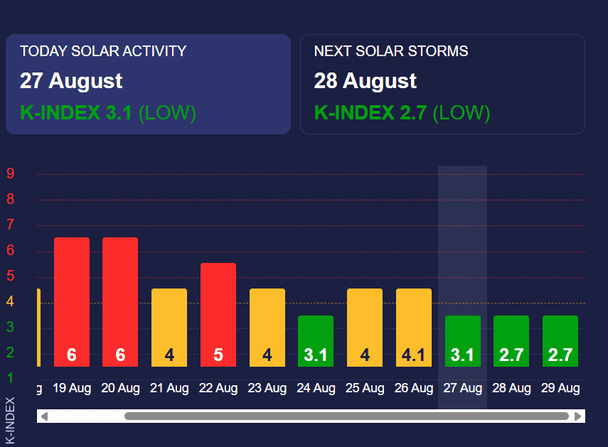Click the 29 Aug green bar
The width and height of the screenshot is (608, 447).
coord(561,340)
